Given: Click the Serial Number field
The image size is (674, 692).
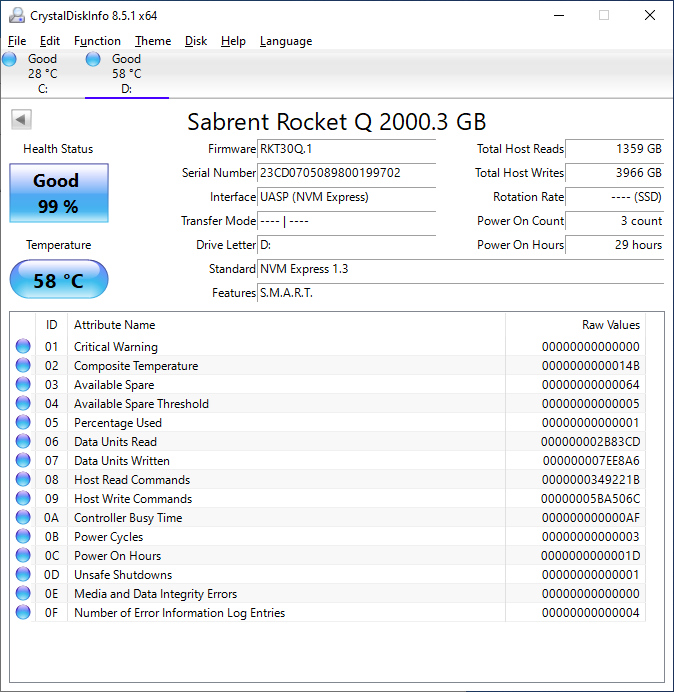Looking at the screenshot, I should 346,173.
